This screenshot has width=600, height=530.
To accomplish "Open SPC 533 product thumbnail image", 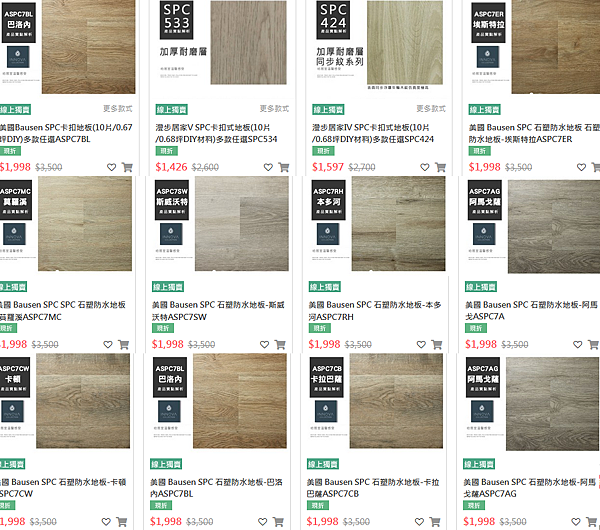I will click(223, 47).
